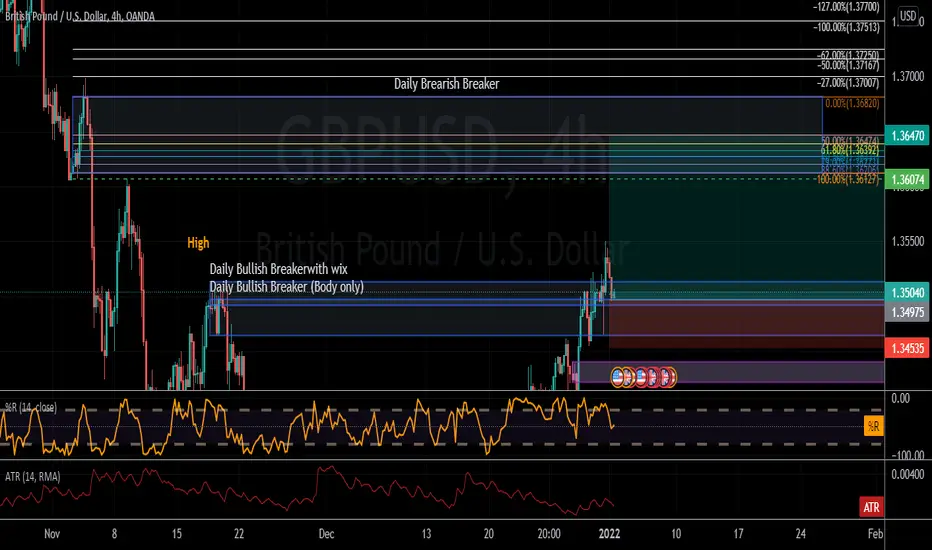Click the Feb label on time axis
The height and width of the screenshot is (550, 932).
click(x=875, y=533)
